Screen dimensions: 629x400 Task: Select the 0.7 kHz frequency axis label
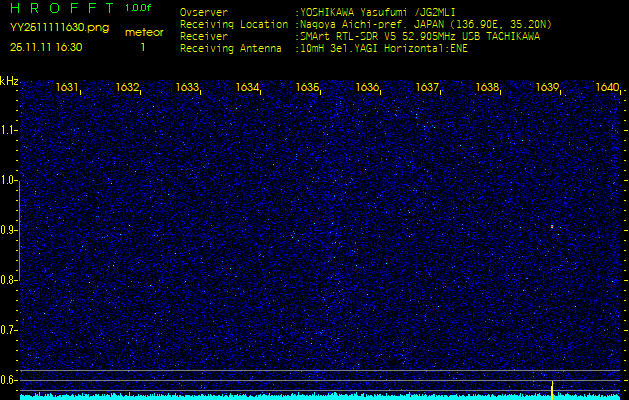click(9, 329)
